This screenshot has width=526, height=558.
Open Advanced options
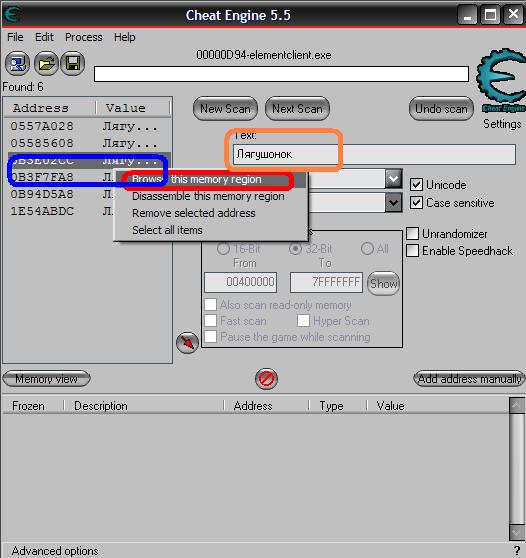(x=55, y=551)
